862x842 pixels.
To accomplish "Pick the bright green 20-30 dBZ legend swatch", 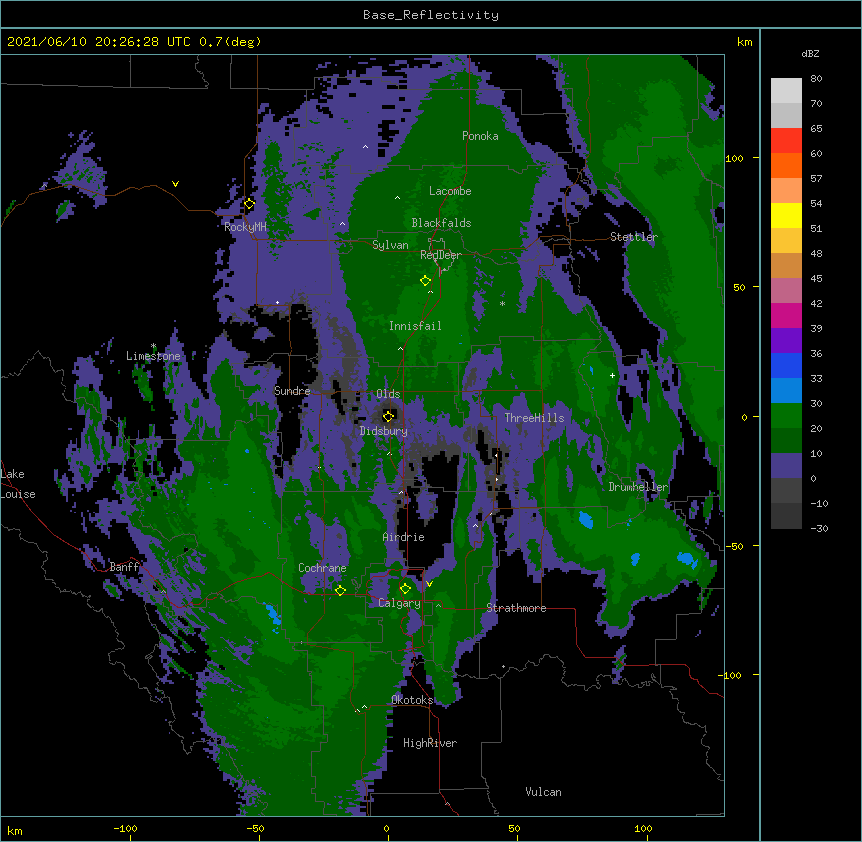I will [786, 416].
